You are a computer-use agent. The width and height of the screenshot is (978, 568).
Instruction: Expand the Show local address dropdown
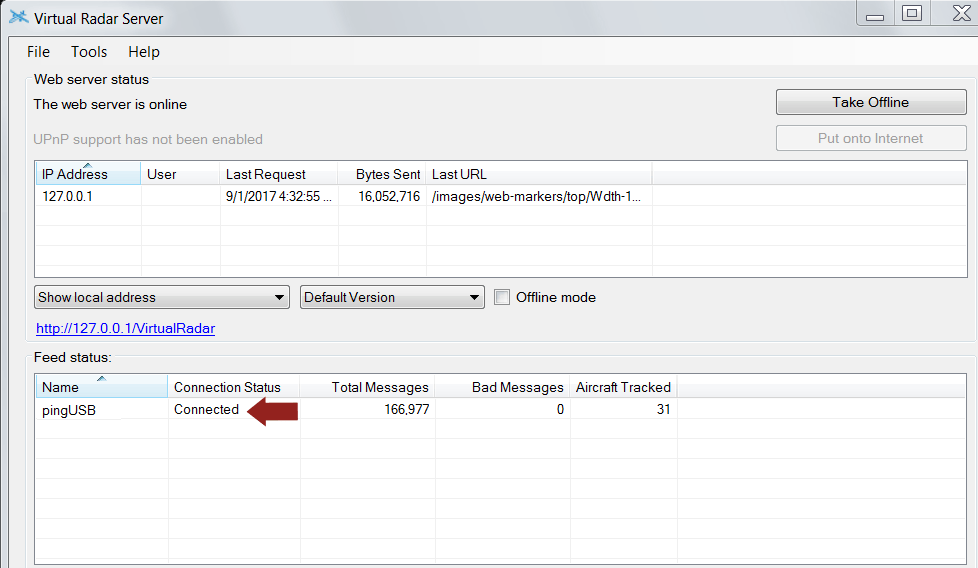click(162, 297)
